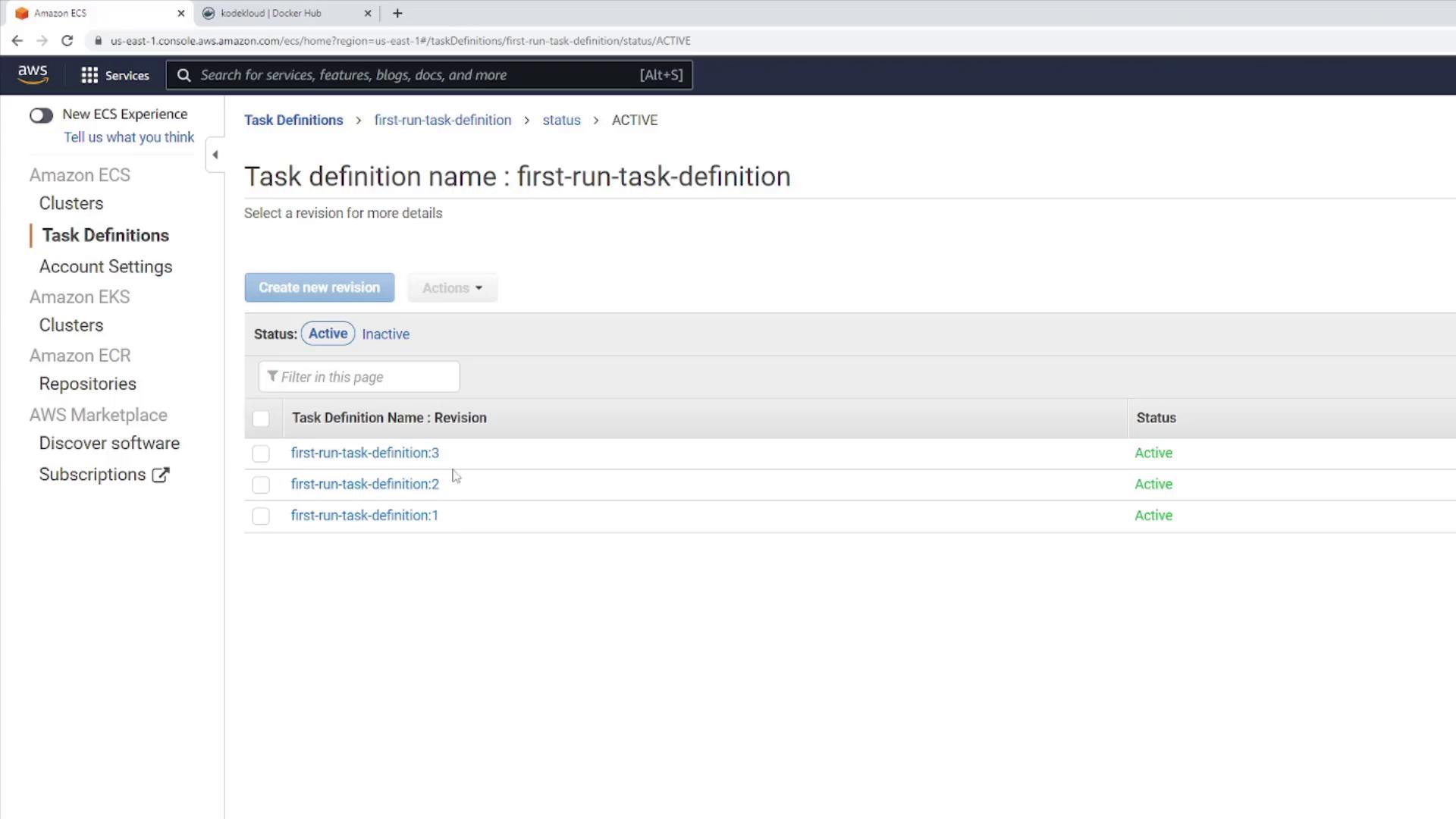Viewport: 1456px width, 819px height.
Task: Click the Filter in this page field
Action: click(359, 377)
